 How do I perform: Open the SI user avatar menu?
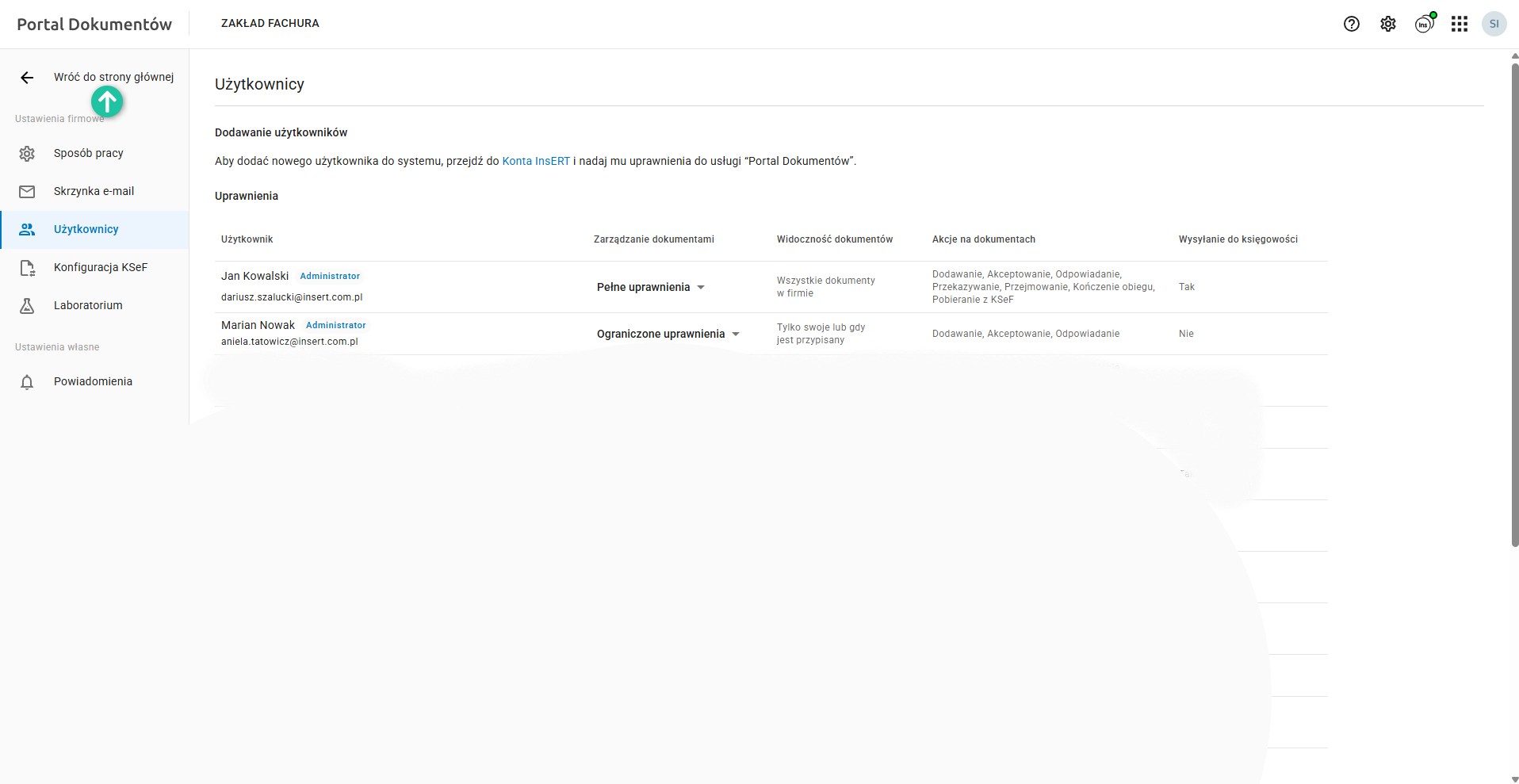pos(1494,24)
